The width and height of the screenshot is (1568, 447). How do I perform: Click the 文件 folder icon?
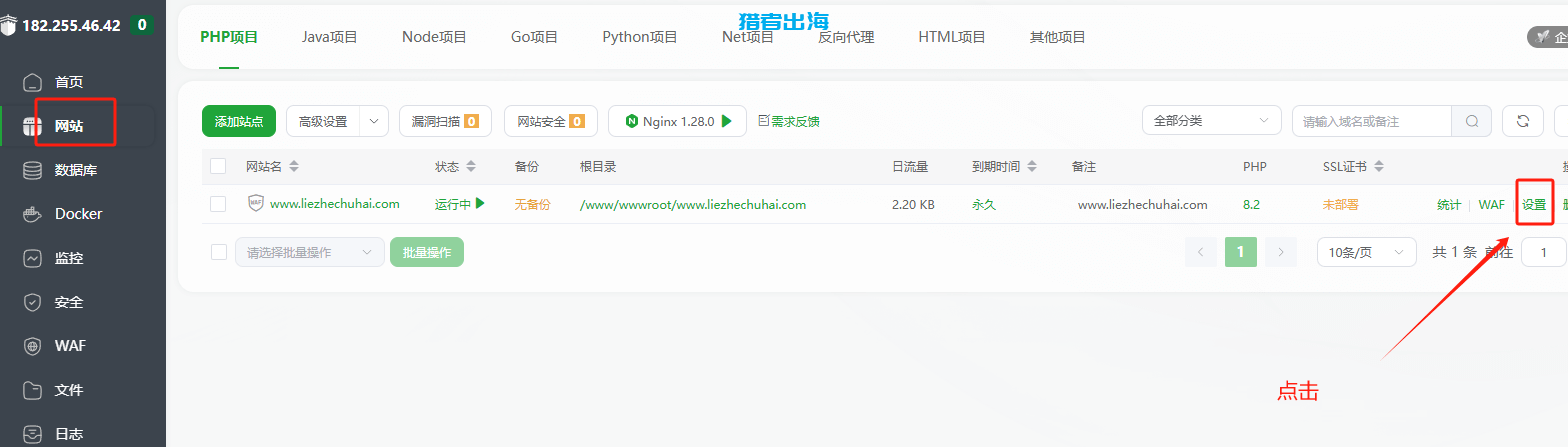tap(33, 390)
